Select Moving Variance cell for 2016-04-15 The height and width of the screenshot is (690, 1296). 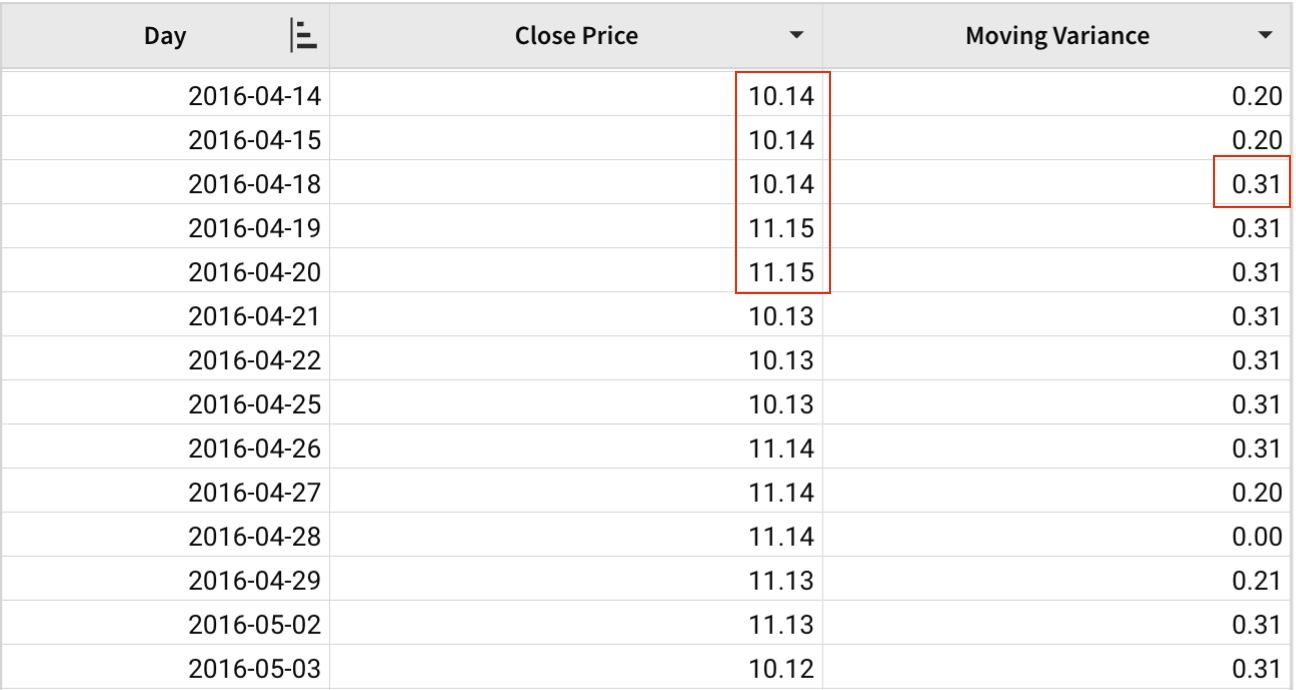click(1257, 141)
